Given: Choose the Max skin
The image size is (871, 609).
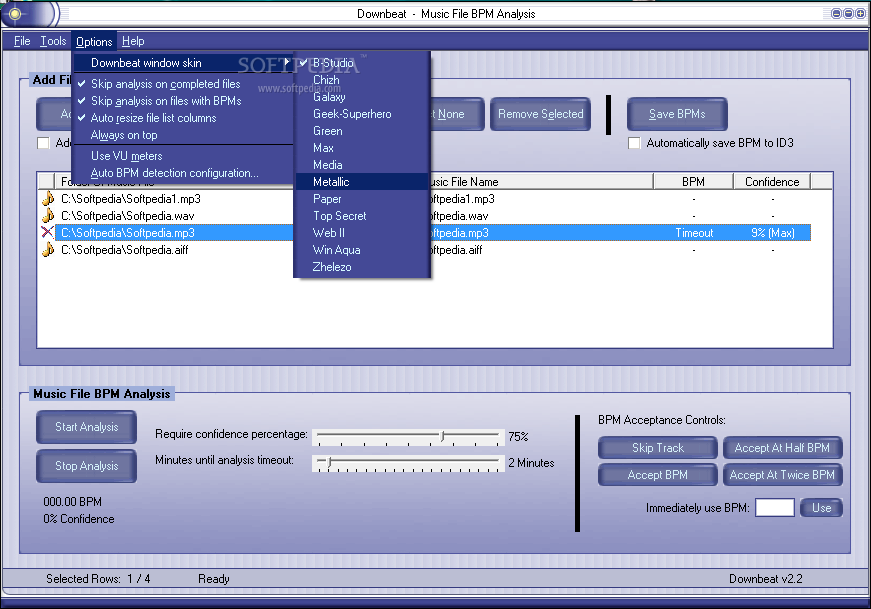Looking at the screenshot, I should 363,148.
